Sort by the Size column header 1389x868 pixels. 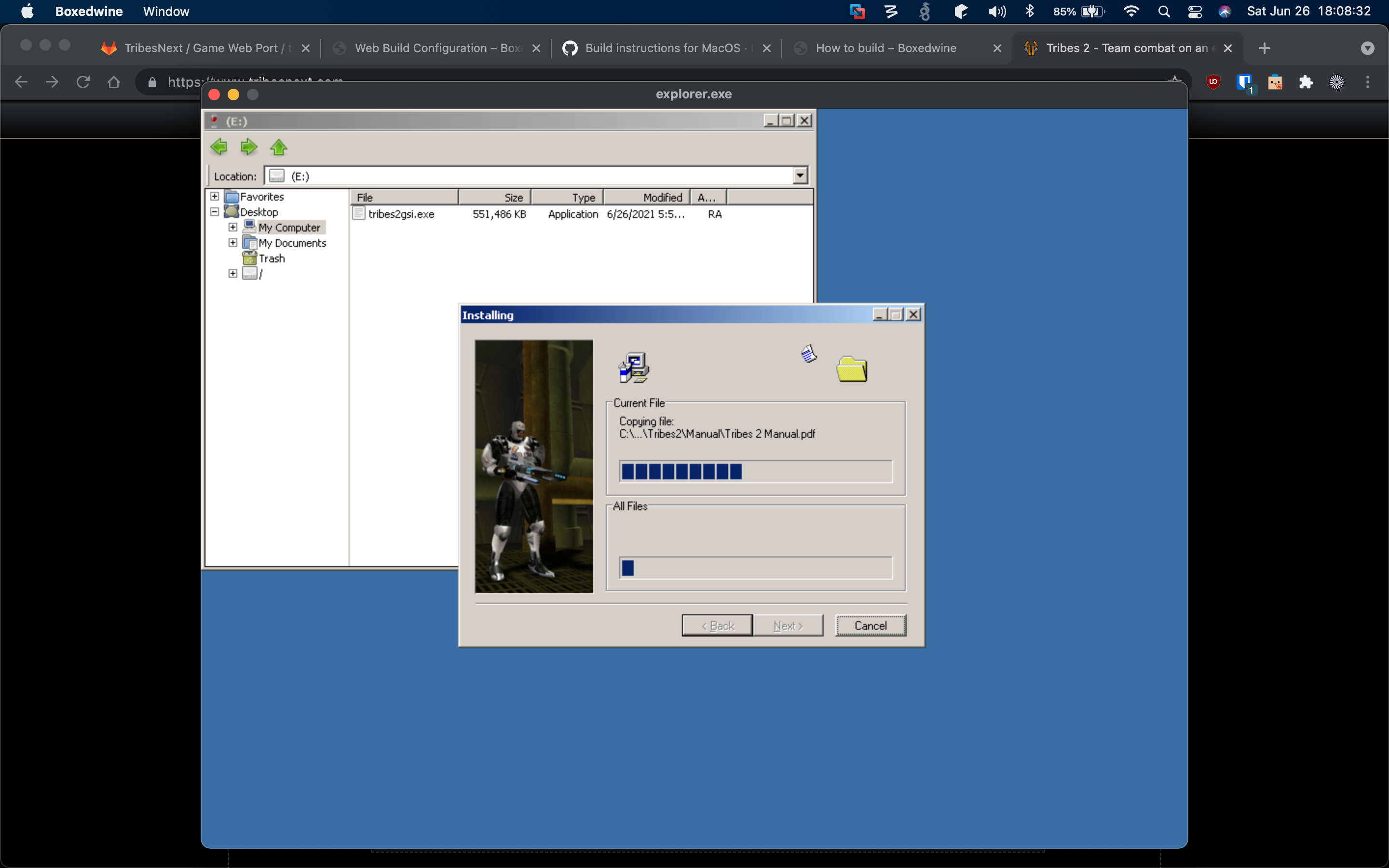(x=495, y=198)
